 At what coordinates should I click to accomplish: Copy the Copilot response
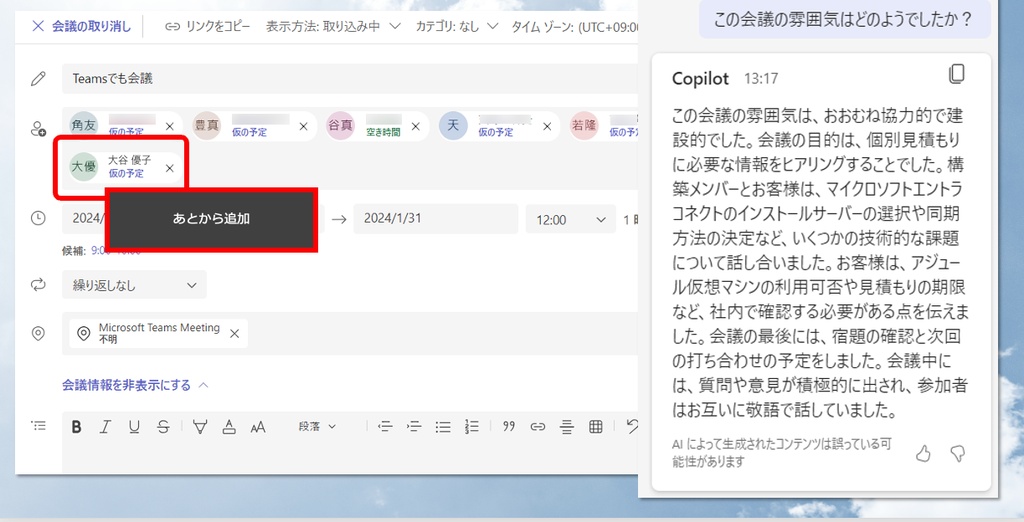[957, 74]
